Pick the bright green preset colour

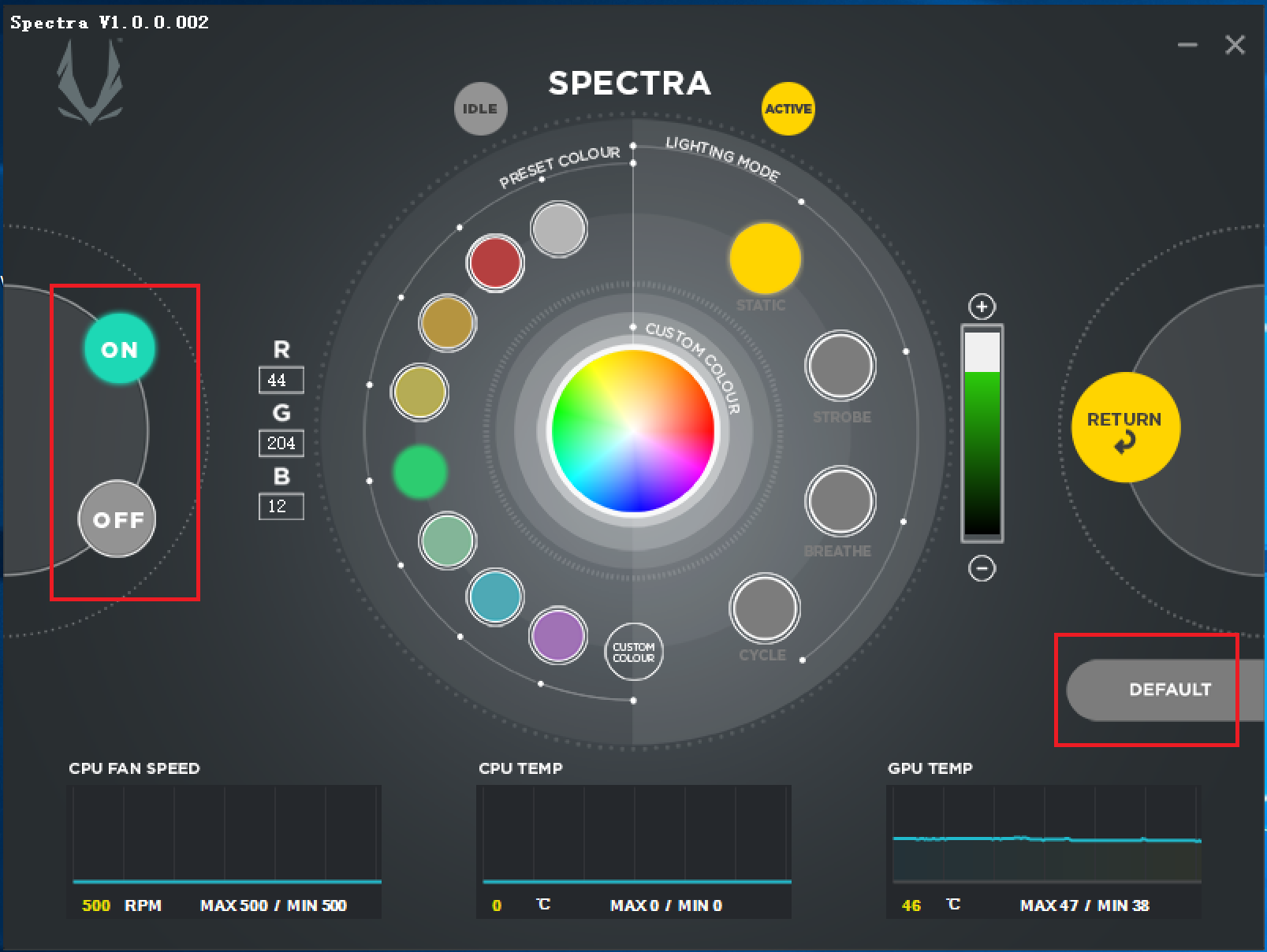click(420, 472)
